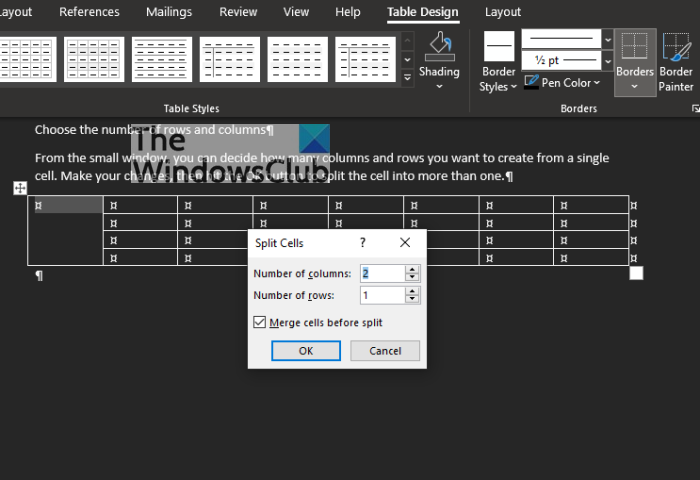Click the table move handle icon

(20, 188)
